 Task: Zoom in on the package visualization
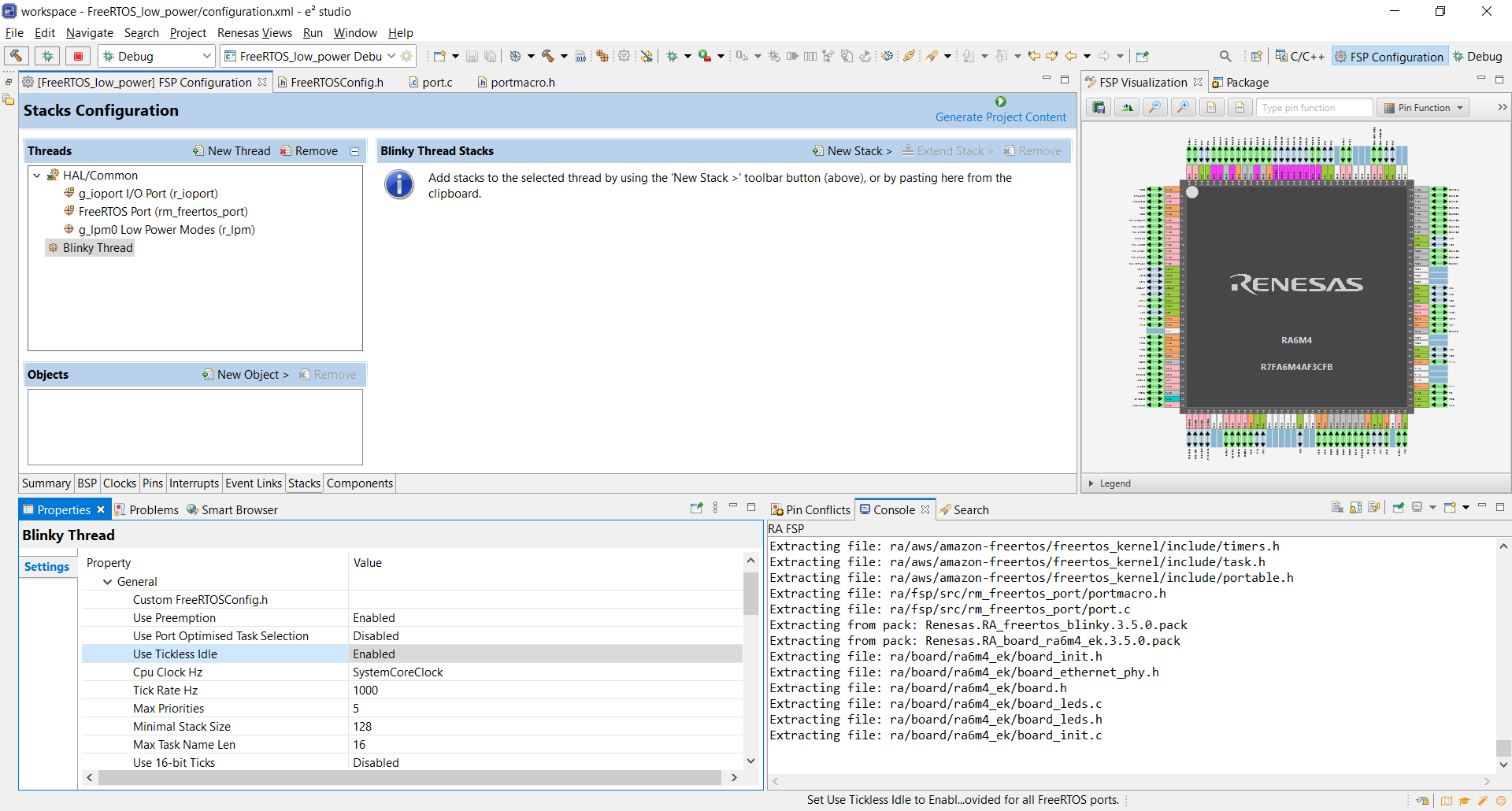click(x=1184, y=108)
